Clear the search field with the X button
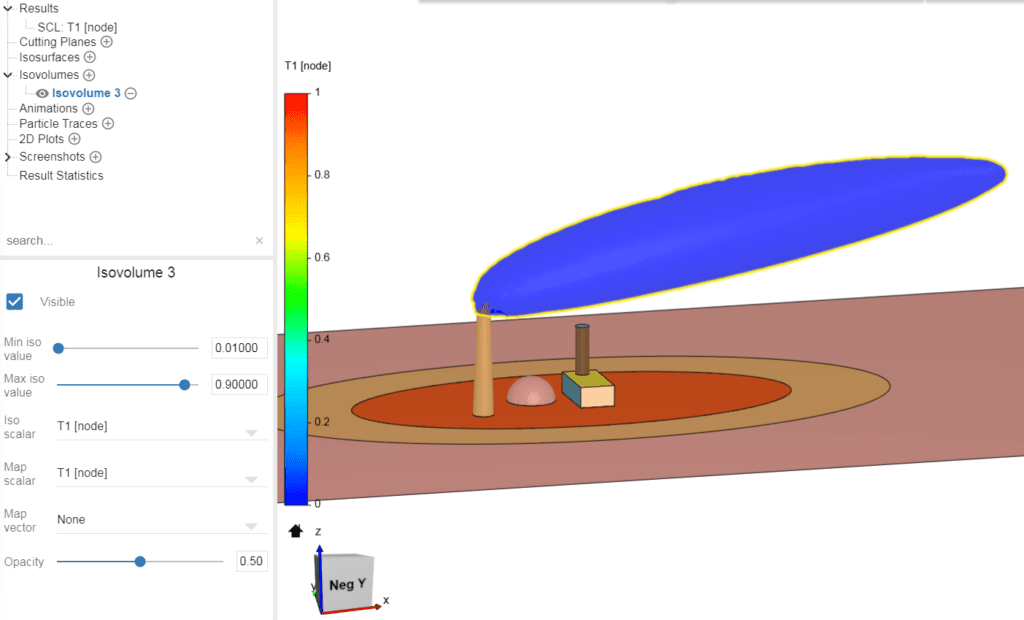This screenshot has width=1024, height=620. (x=259, y=240)
